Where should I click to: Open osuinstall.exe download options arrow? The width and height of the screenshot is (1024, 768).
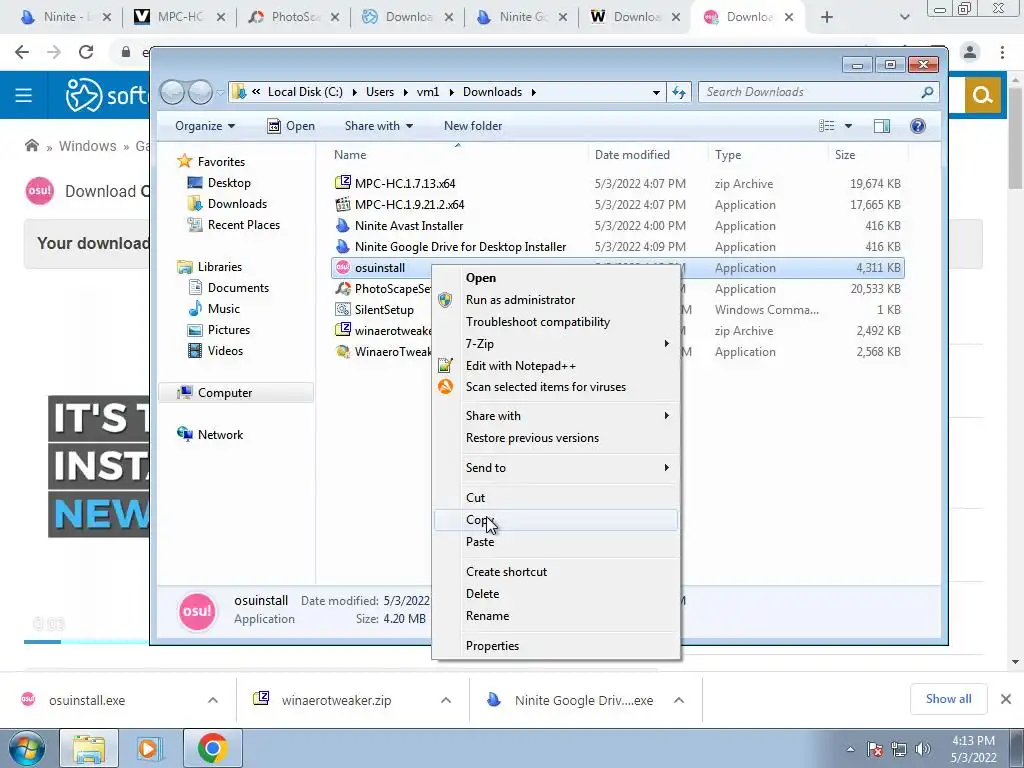[x=212, y=700]
